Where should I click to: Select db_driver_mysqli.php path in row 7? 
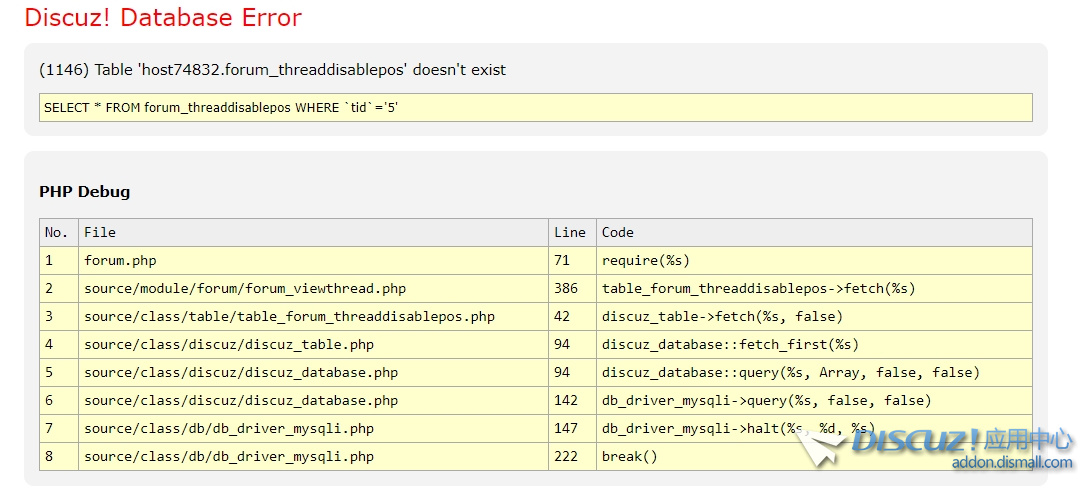[x=229, y=429]
